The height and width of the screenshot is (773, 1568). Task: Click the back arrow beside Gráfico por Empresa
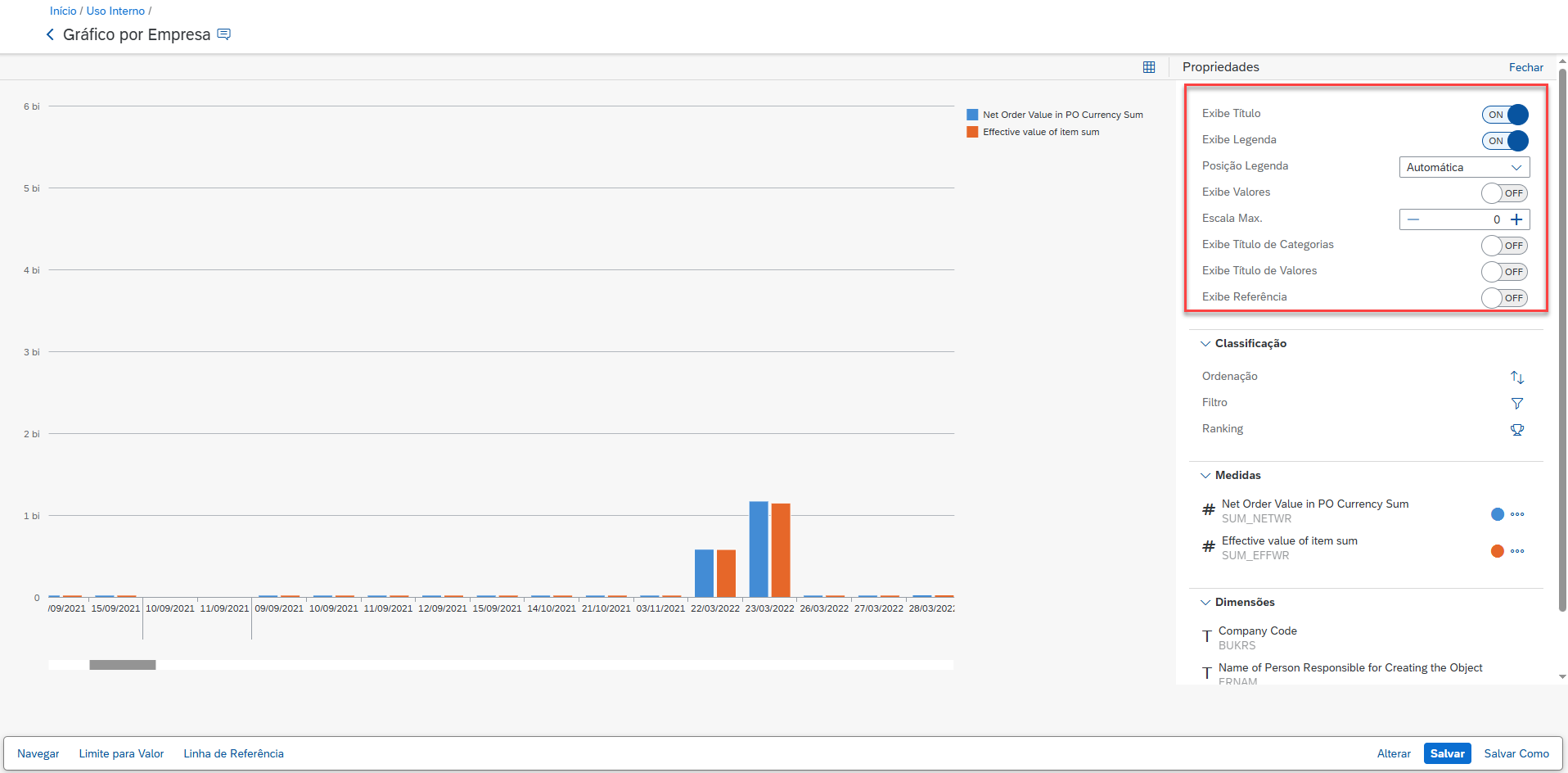[50, 34]
